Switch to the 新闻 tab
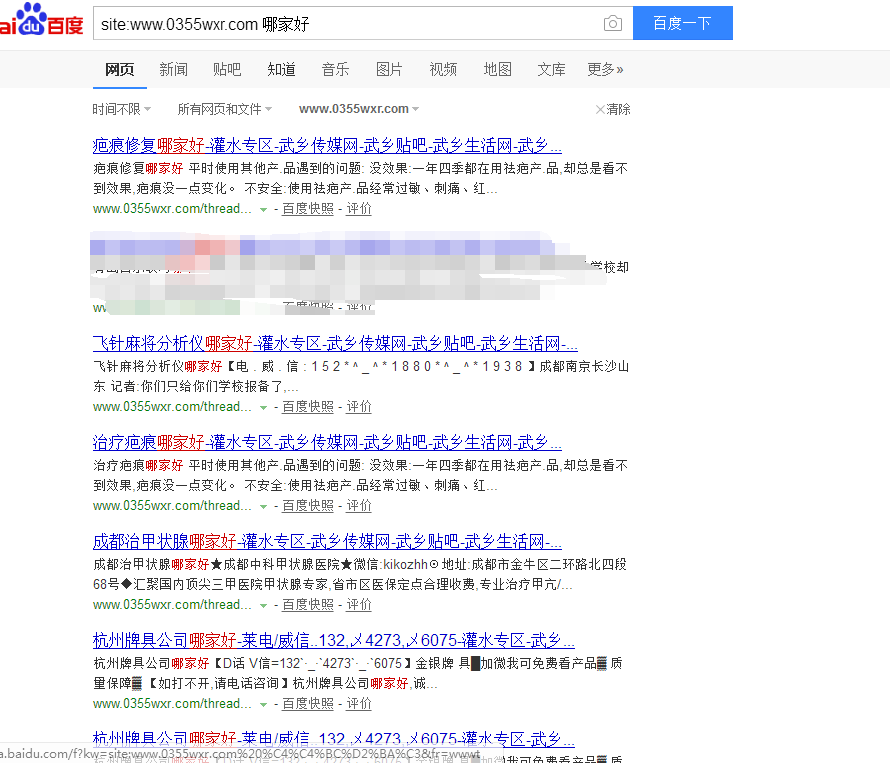The image size is (890, 763). tap(173, 69)
